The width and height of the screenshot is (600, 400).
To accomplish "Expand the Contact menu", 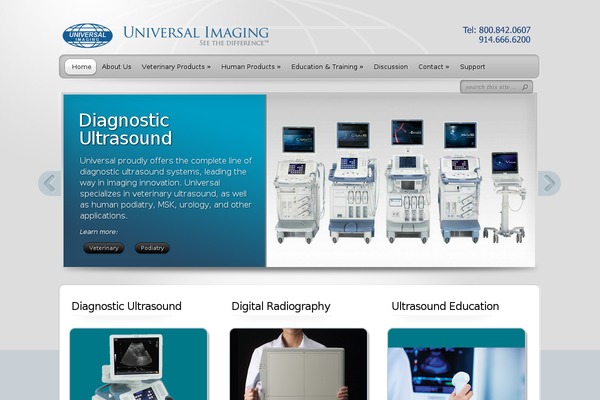I will click(x=434, y=67).
